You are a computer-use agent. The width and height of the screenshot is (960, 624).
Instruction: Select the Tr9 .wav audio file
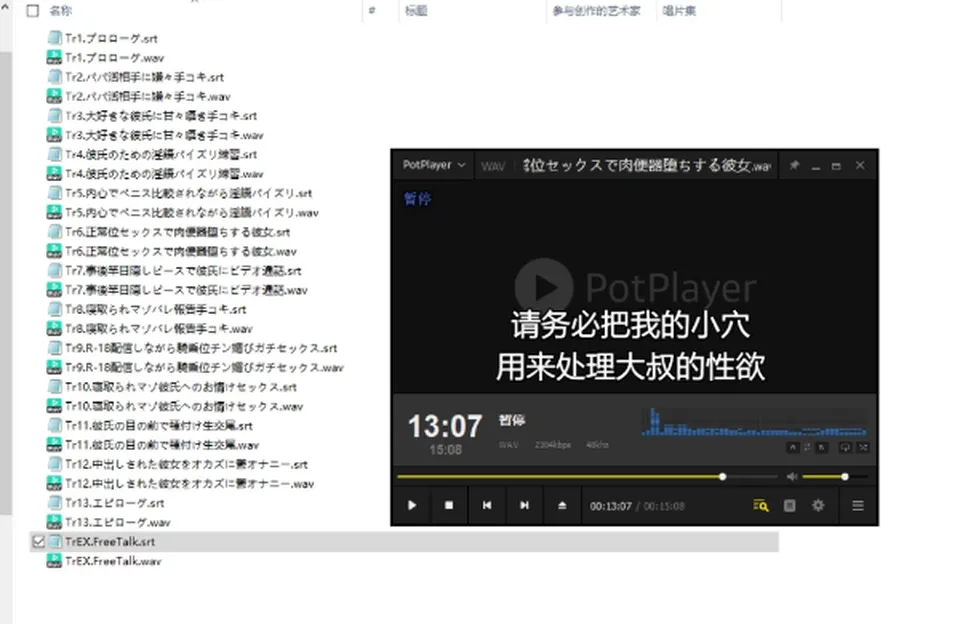[195, 367]
